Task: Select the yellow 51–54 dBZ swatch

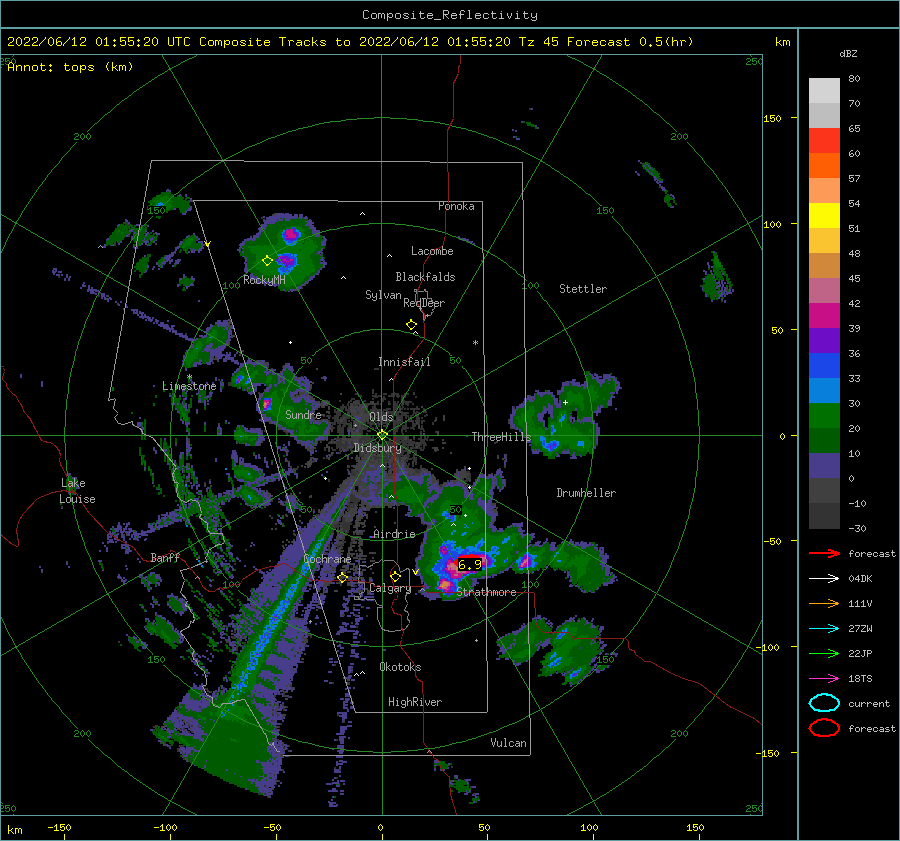Action: point(824,216)
